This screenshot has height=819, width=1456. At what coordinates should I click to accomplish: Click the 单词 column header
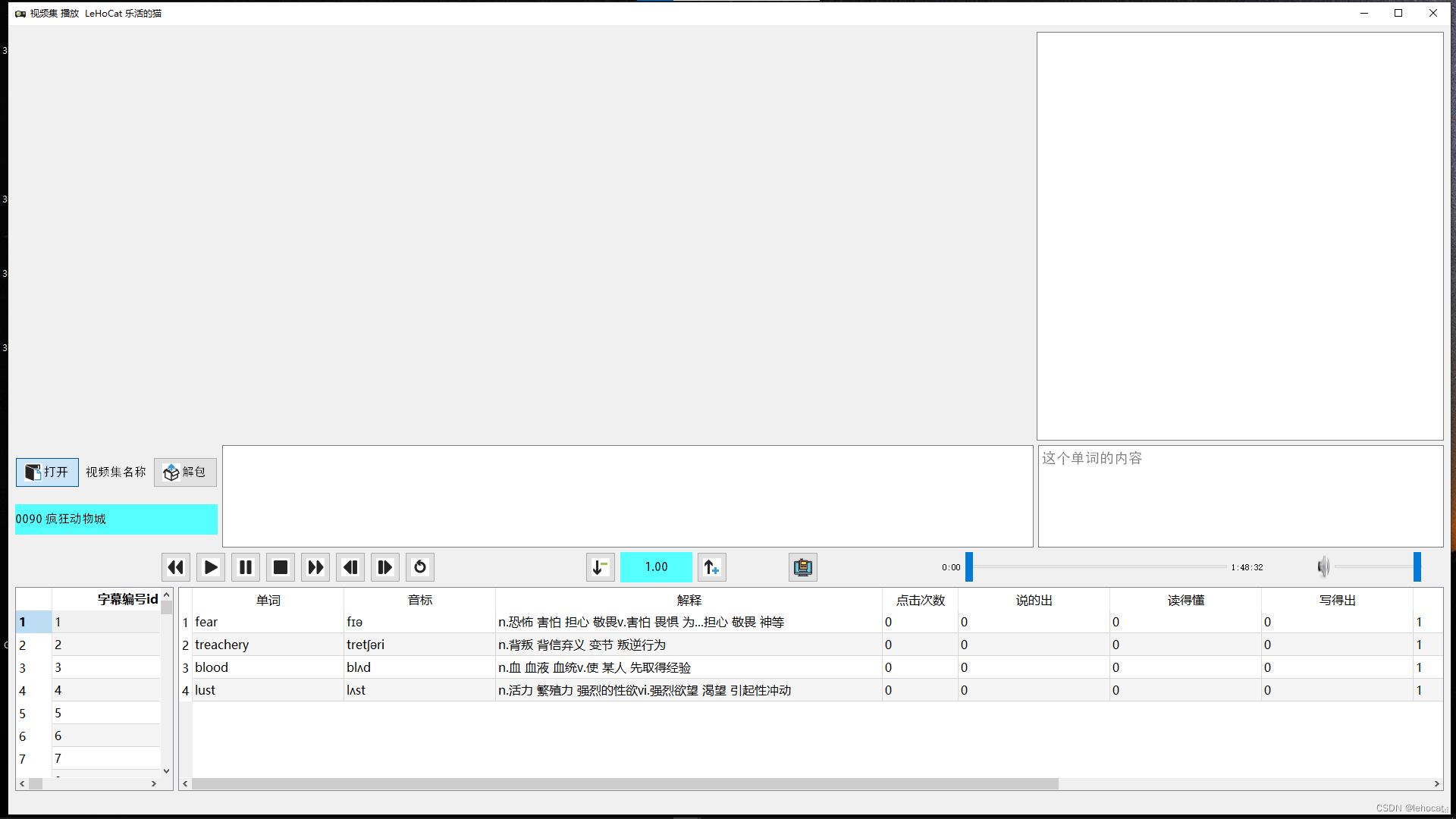coord(268,600)
